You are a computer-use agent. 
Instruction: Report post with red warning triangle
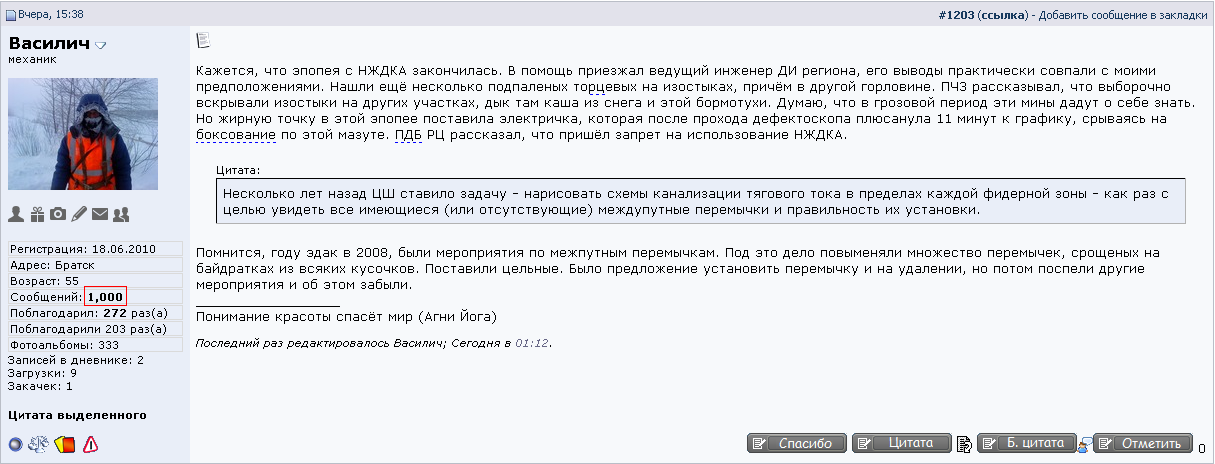coord(91,444)
